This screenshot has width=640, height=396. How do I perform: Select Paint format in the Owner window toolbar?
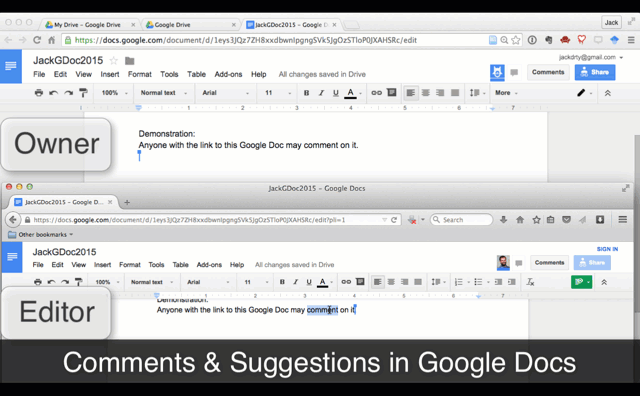tap(83, 93)
